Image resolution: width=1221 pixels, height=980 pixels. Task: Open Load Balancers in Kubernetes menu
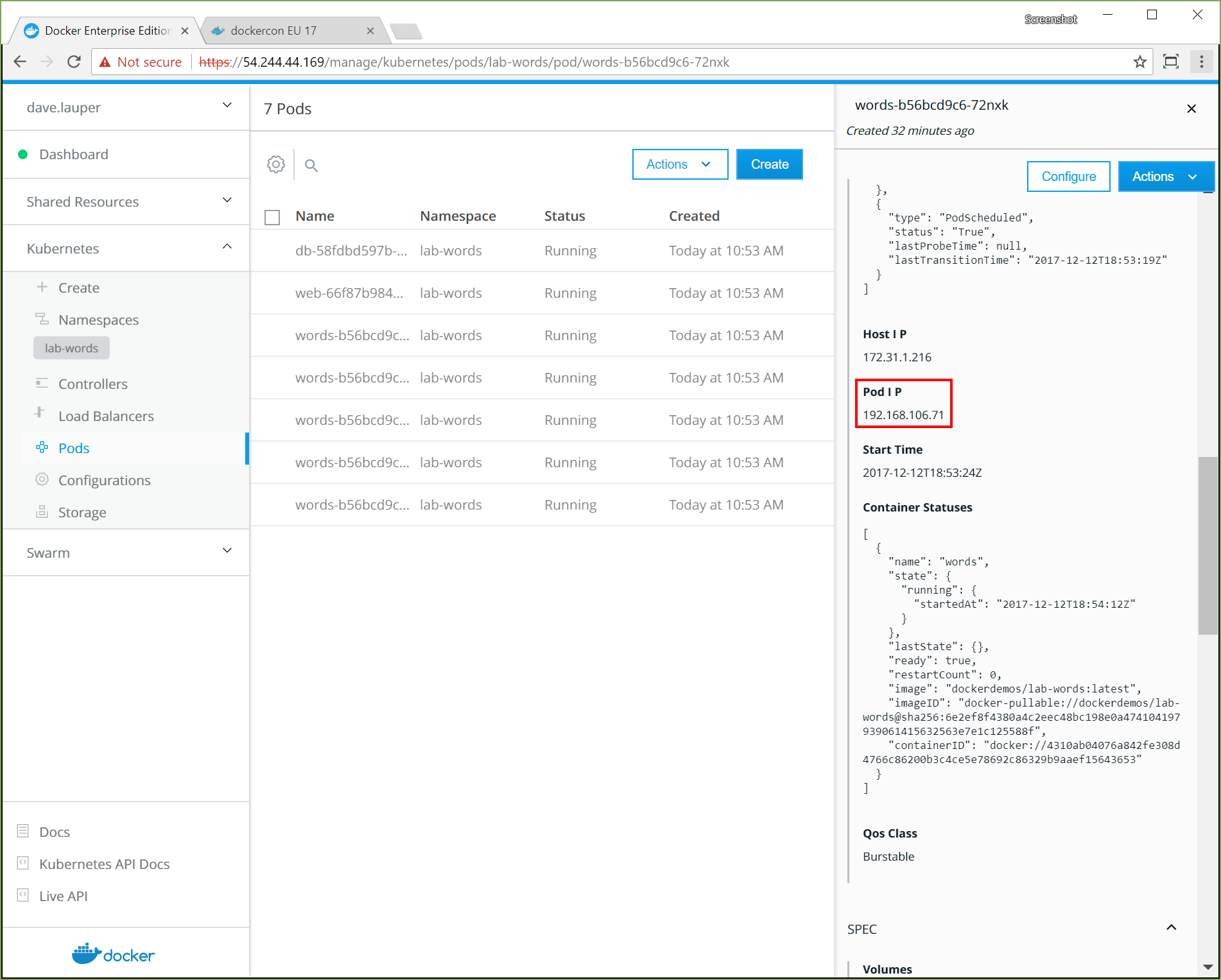(x=106, y=417)
